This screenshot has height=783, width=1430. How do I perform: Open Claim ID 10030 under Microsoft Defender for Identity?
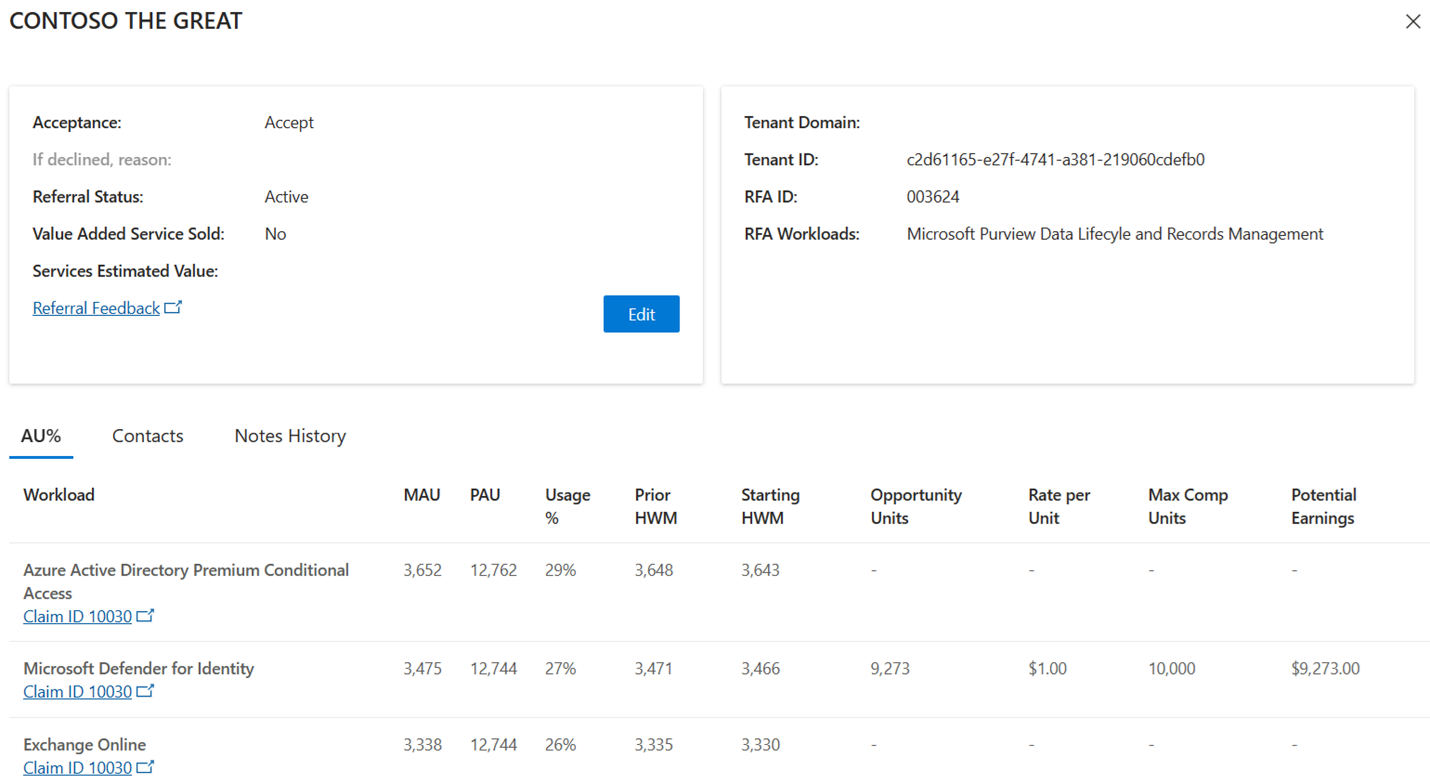(x=77, y=692)
